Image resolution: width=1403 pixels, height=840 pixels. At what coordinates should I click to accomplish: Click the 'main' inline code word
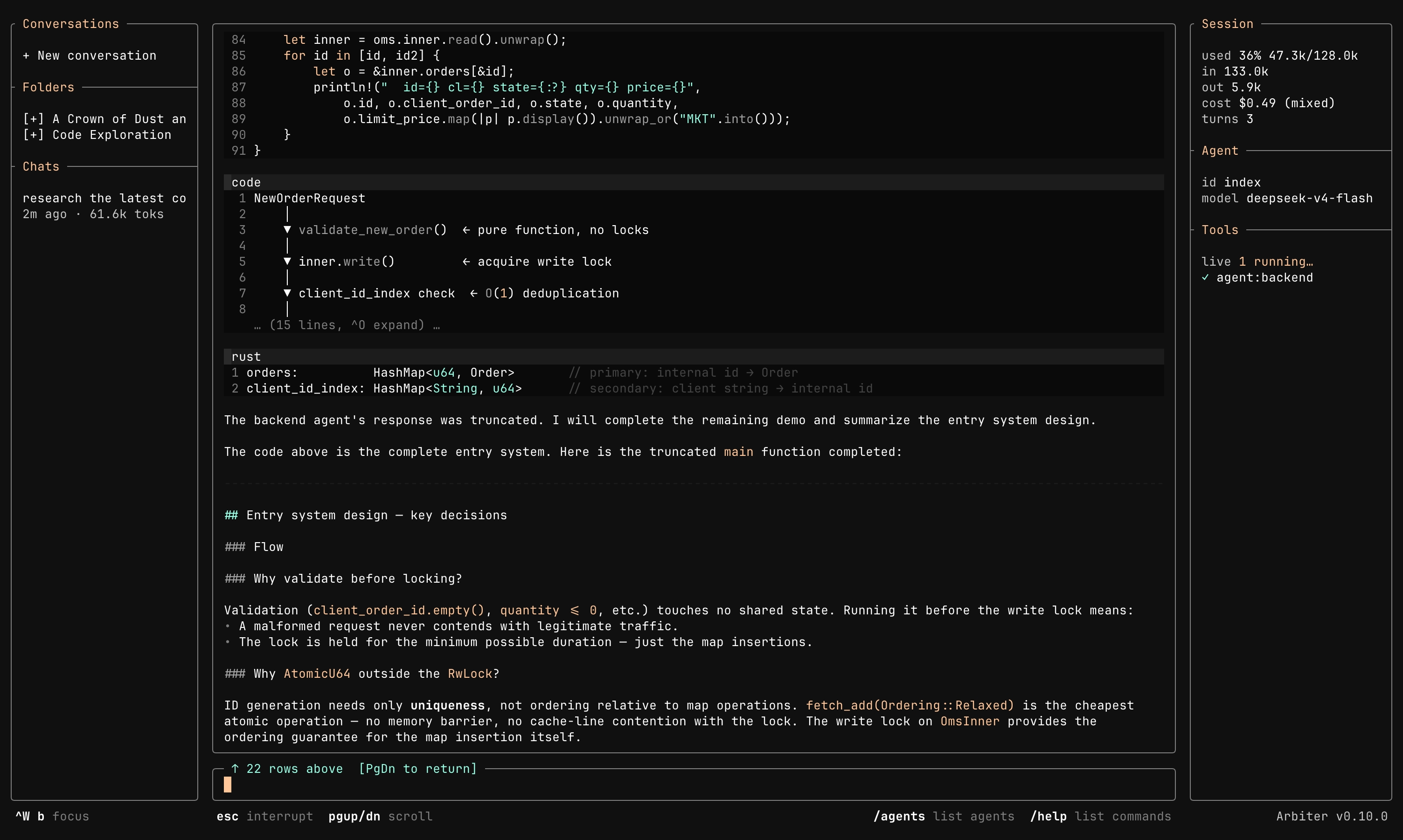click(x=738, y=452)
